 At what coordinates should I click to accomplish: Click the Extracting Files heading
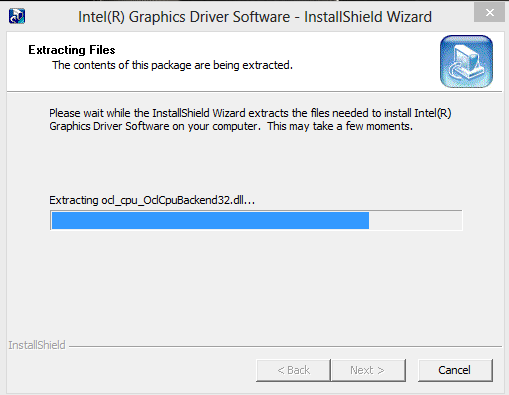point(72,50)
